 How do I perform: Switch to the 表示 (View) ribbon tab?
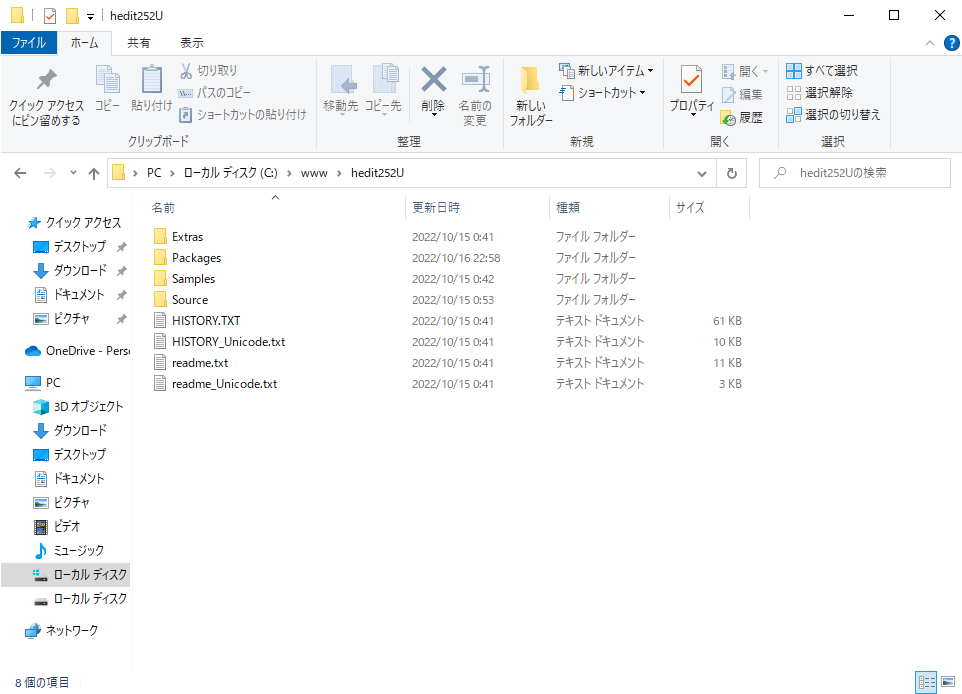click(192, 43)
